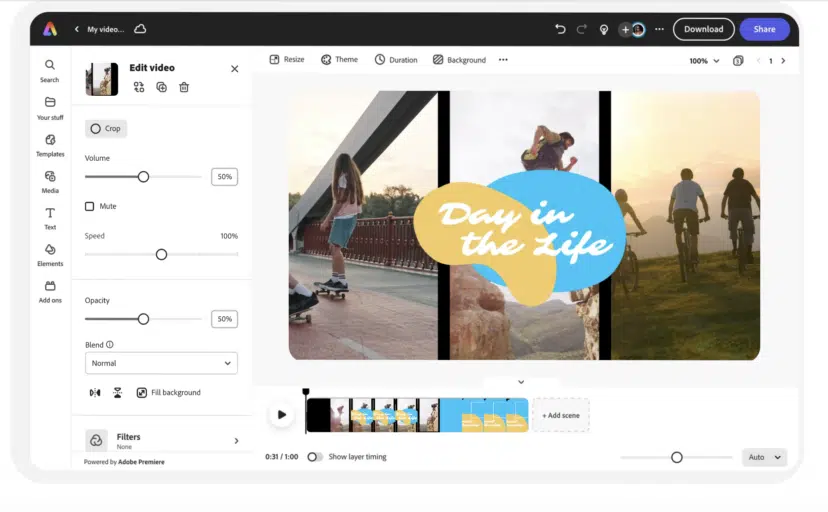Open Your stuff folder
Viewport: 828px width, 512px height.
coord(50,108)
